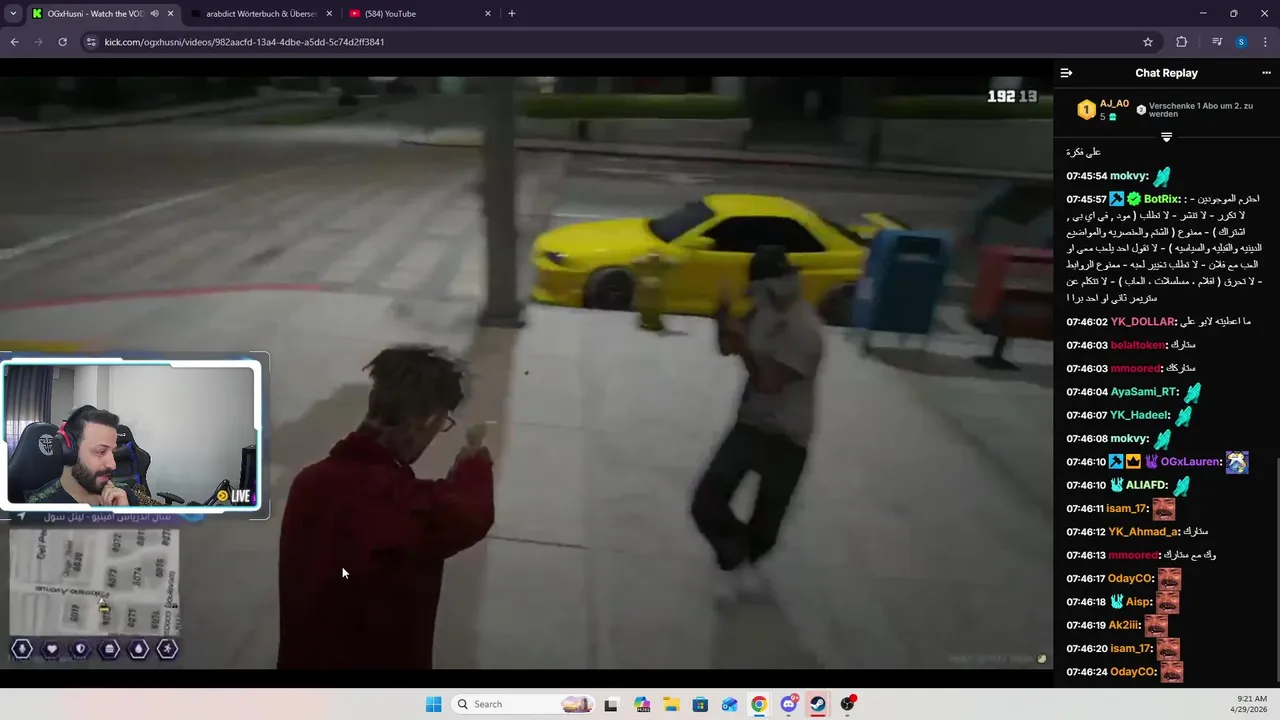Click emote in OdayCO's 07:46:24 message
Screen dimensions: 1280x720
(1171, 672)
